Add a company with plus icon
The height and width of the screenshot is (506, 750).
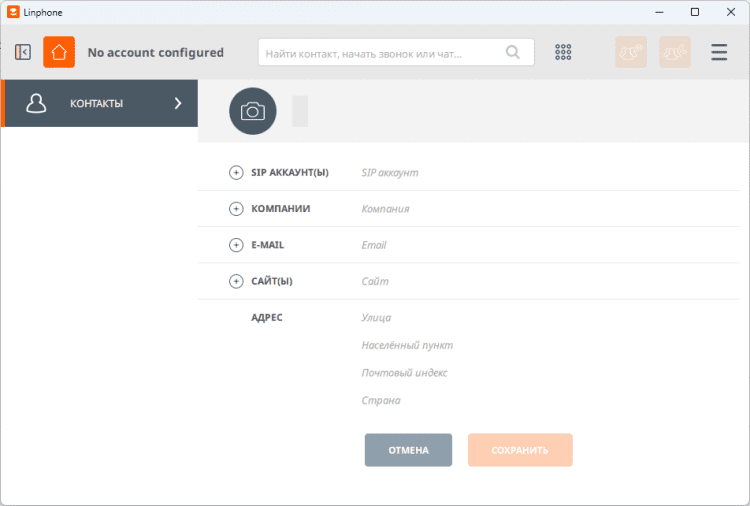(237, 209)
